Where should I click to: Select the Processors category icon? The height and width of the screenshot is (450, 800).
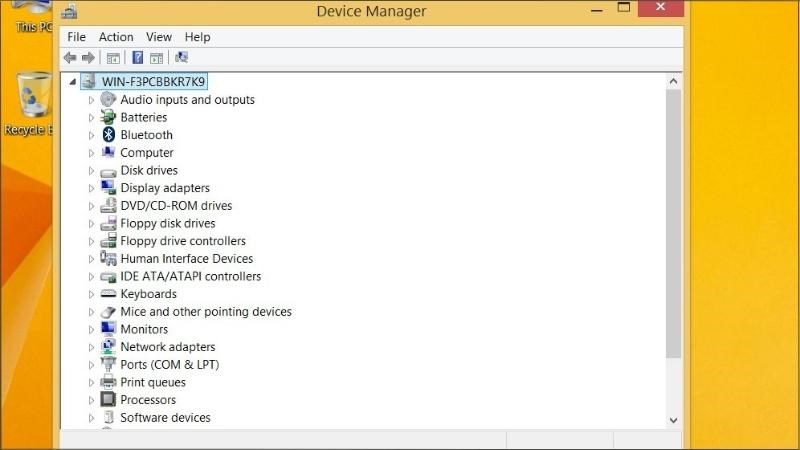click(x=108, y=399)
